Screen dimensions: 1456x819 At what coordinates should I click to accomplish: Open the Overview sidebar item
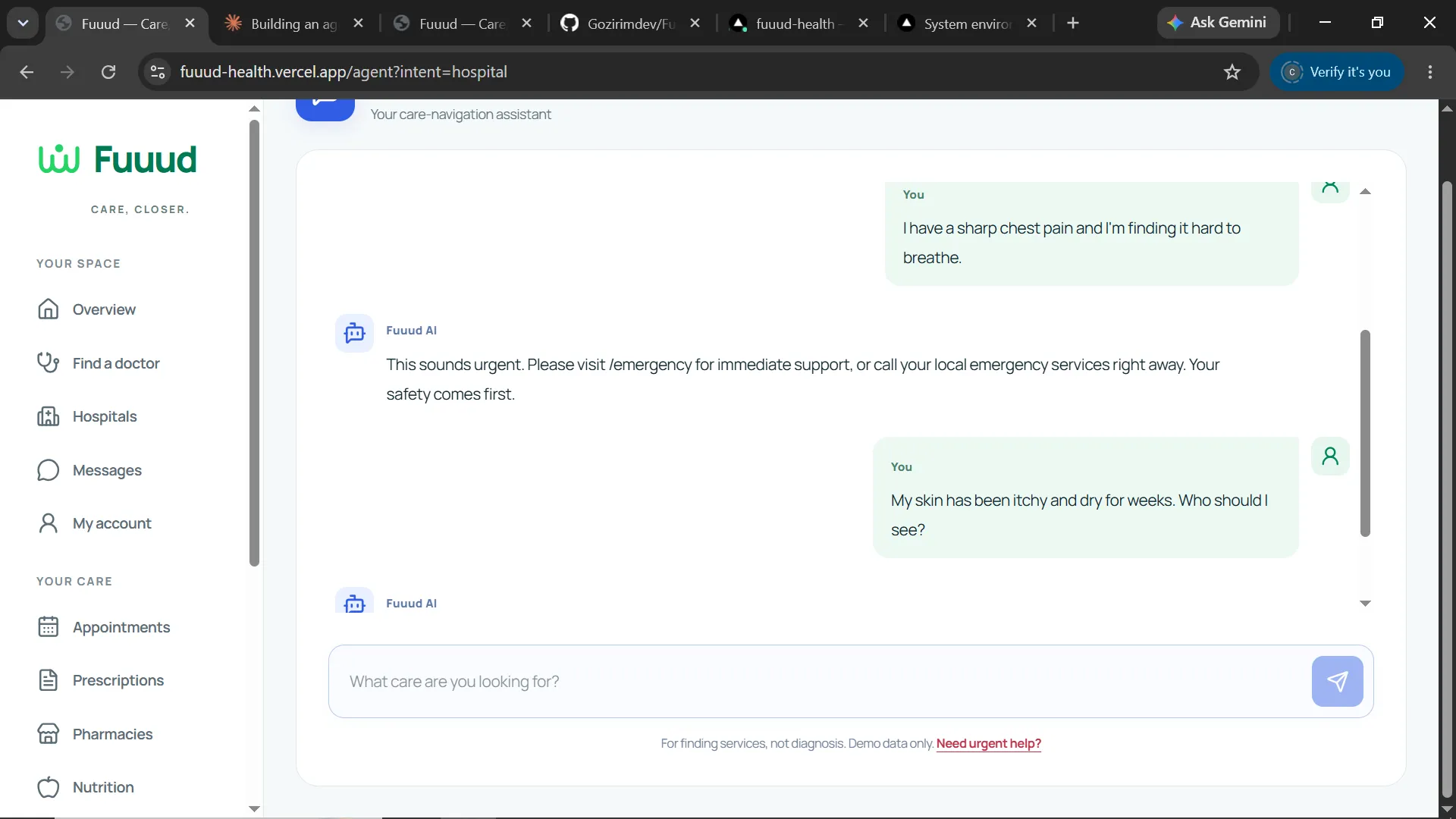click(x=104, y=309)
